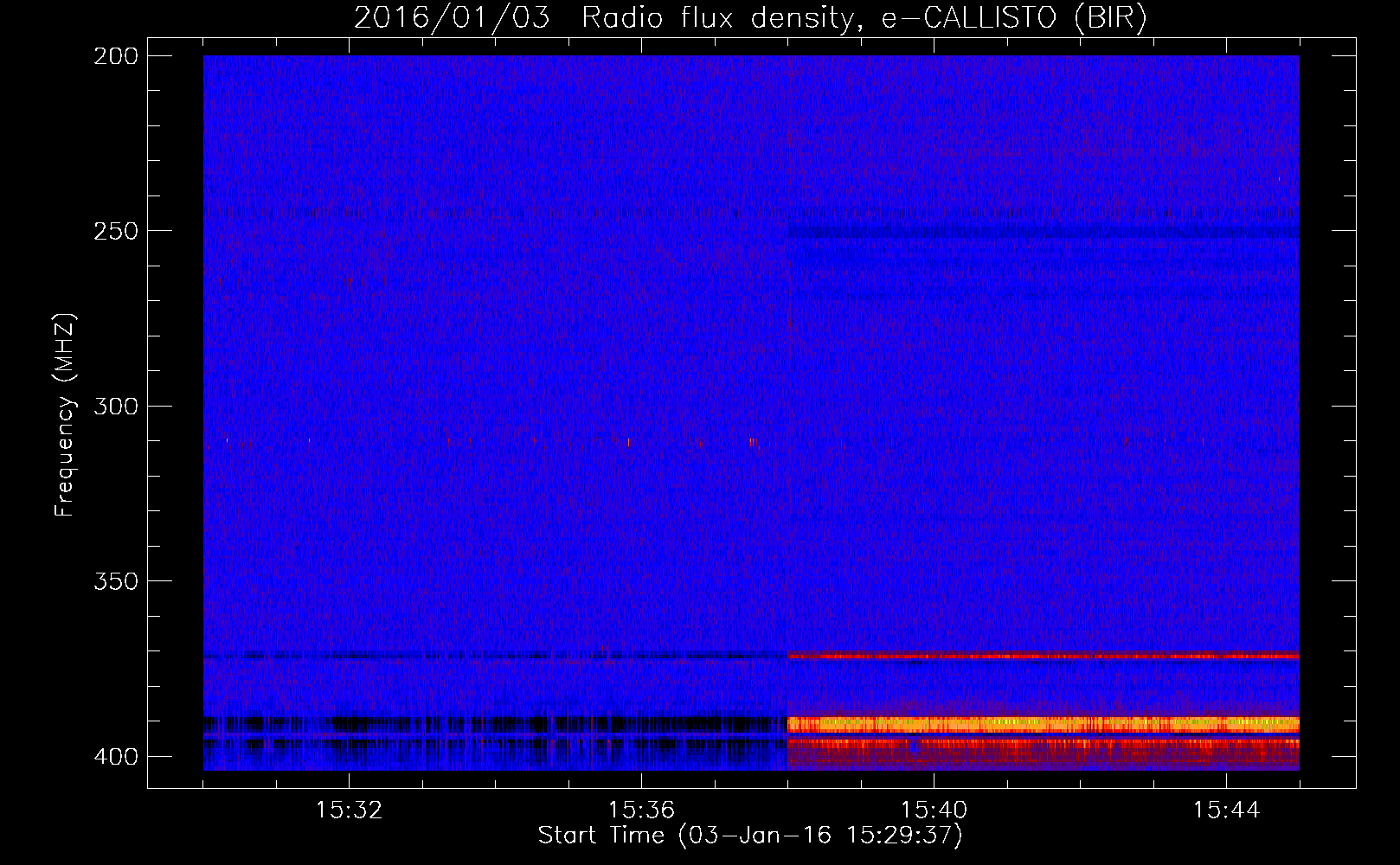The image size is (1400, 865).
Task: Click the 250 frequency tick label
Action: 115,231
